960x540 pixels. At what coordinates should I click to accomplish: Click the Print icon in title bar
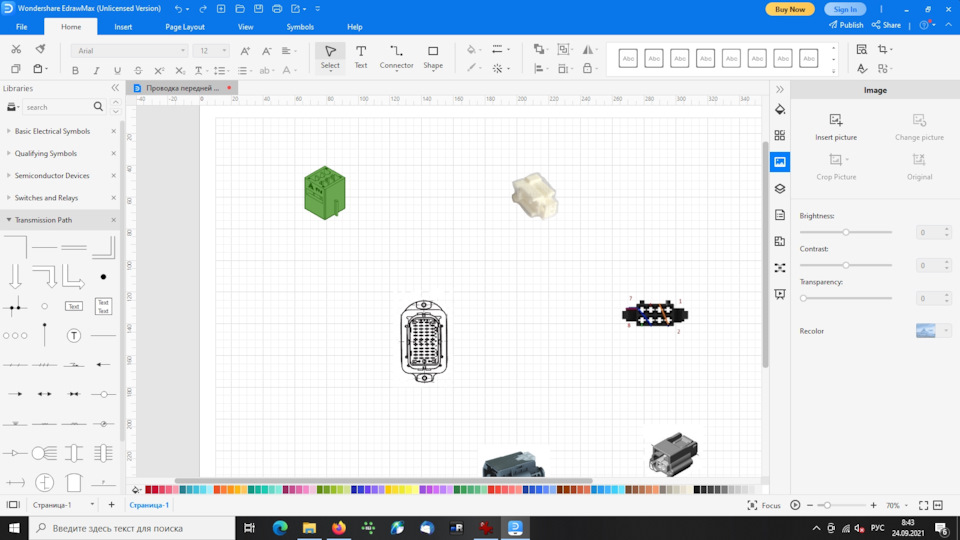click(x=277, y=9)
